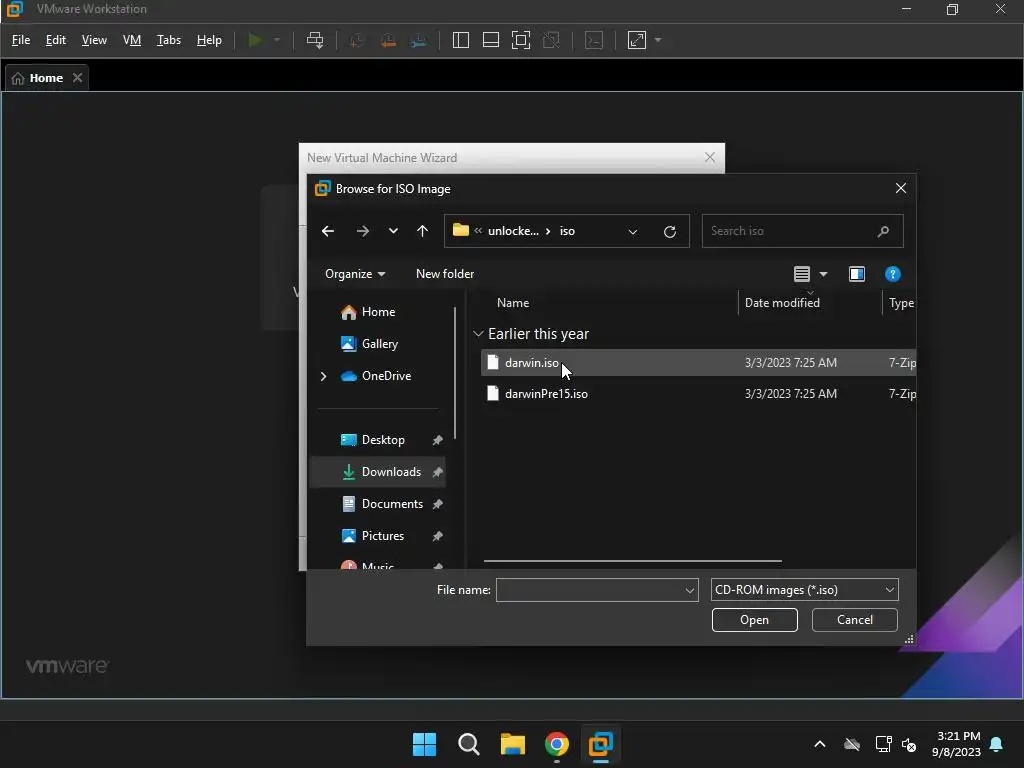
Task: Click the Unity mode toolbar icon
Action: [551, 40]
